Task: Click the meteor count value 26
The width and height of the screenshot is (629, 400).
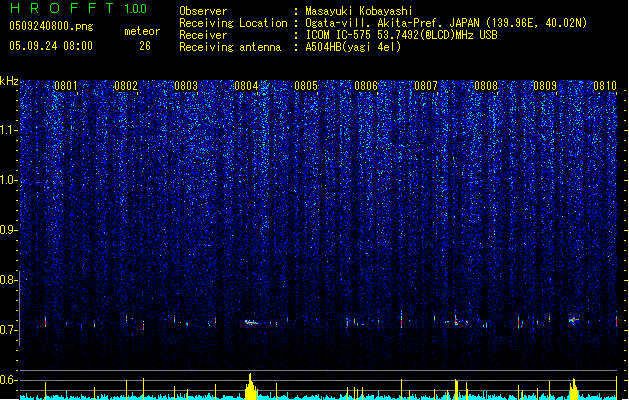Action: [x=145, y=46]
